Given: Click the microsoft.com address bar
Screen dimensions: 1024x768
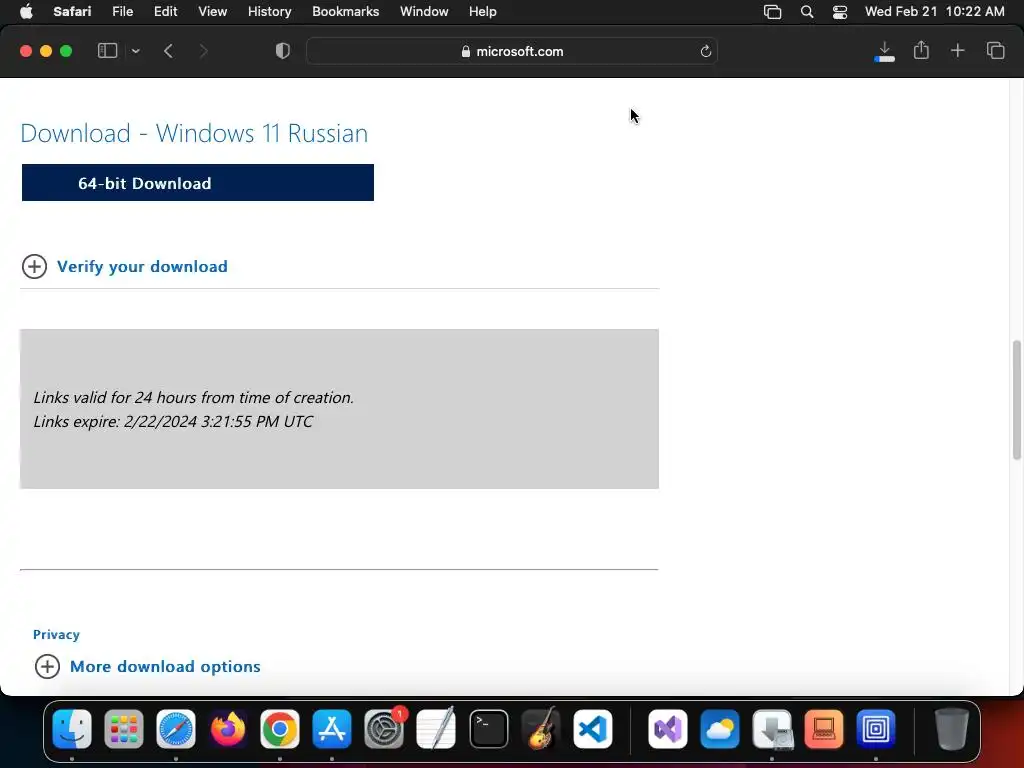Looking at the screenshot, I should [x=512, y=51].
